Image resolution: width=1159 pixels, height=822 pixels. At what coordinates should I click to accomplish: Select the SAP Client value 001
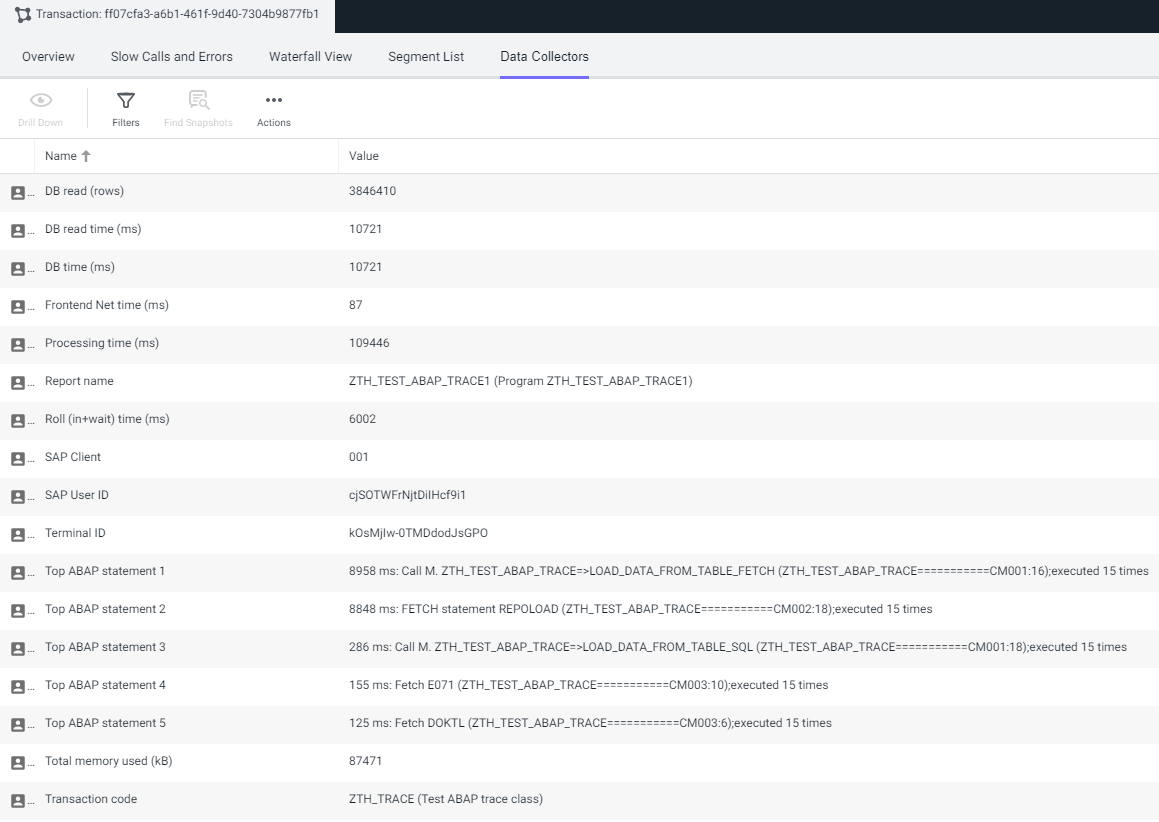[x=358, y=457]
